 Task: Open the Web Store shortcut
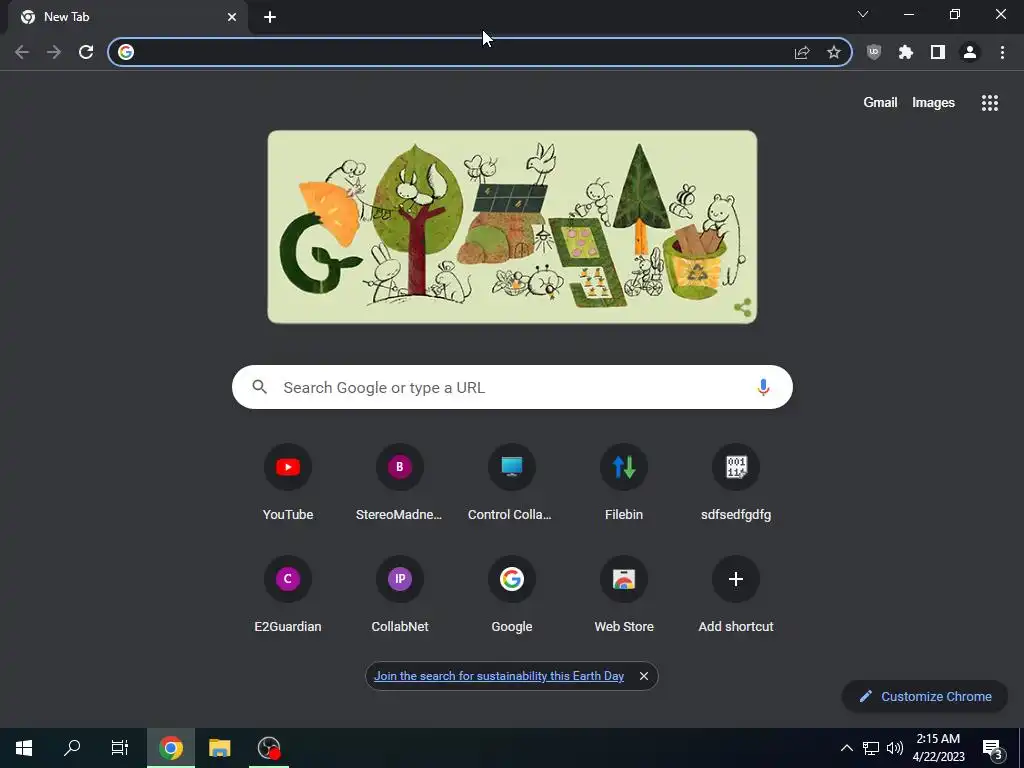point(624,595)
